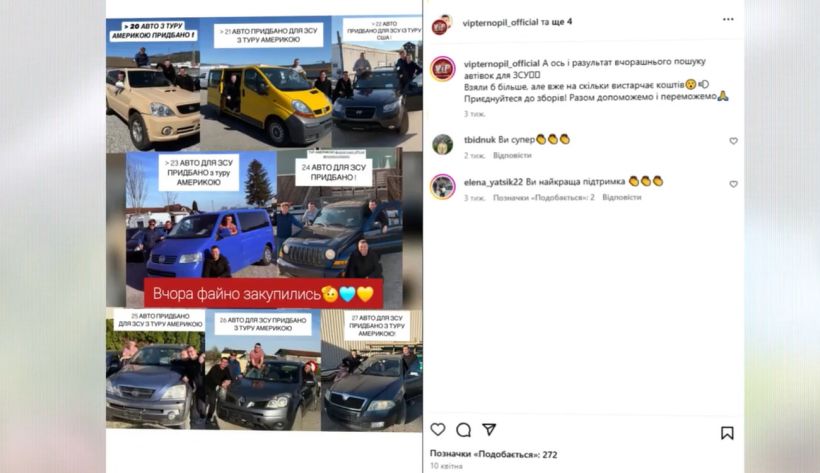This screenshot has width=820, height=473.
Task: Open comments via the speech bubble icon
Action: point(463,430)
